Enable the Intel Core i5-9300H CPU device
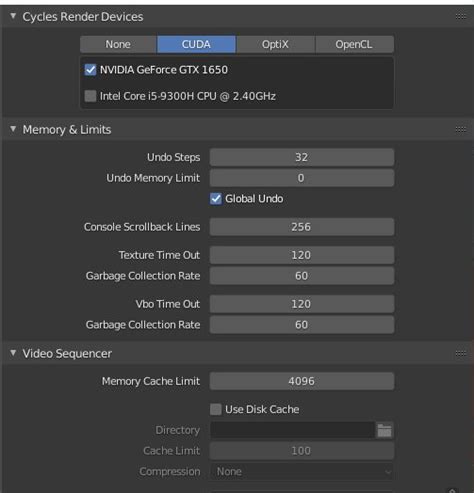The image size is (474, 493). coord(90,96)
